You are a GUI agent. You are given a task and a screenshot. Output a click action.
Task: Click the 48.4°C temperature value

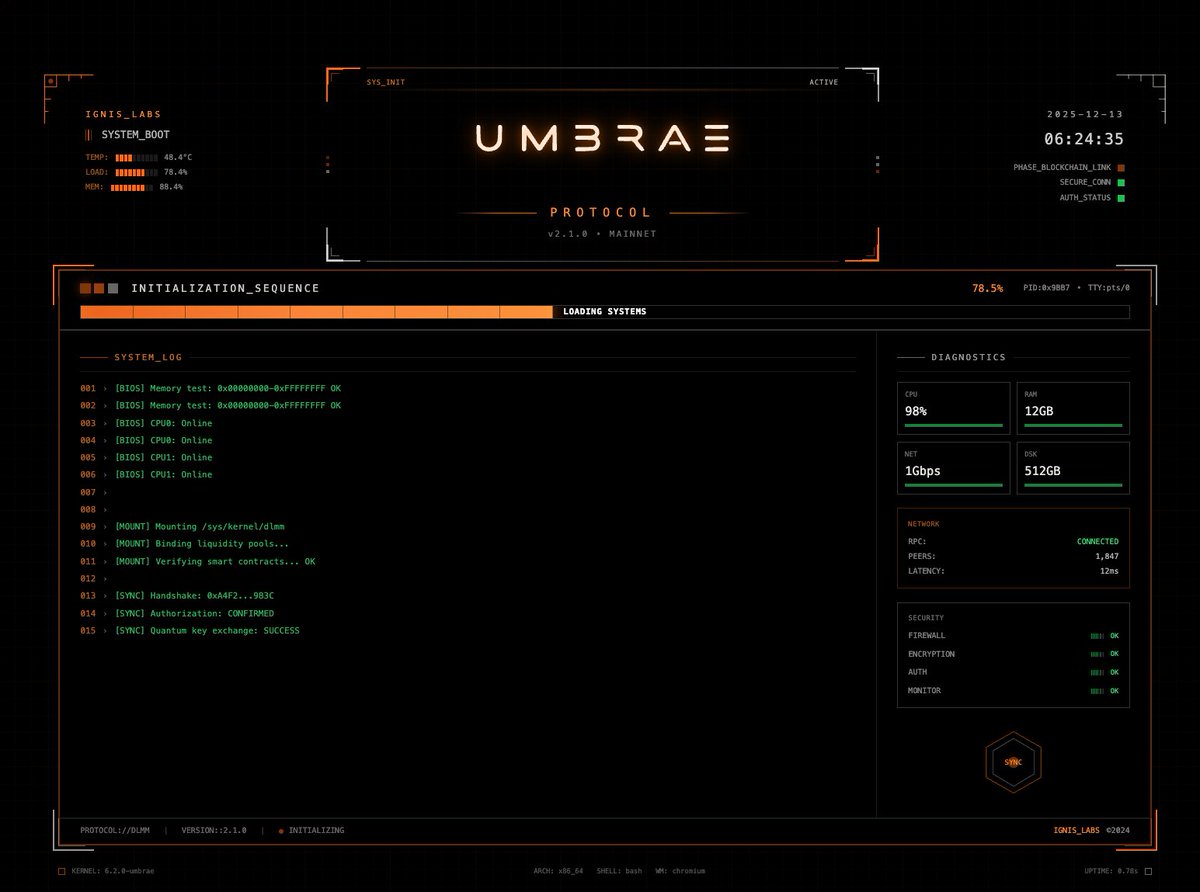coord(178,157)
